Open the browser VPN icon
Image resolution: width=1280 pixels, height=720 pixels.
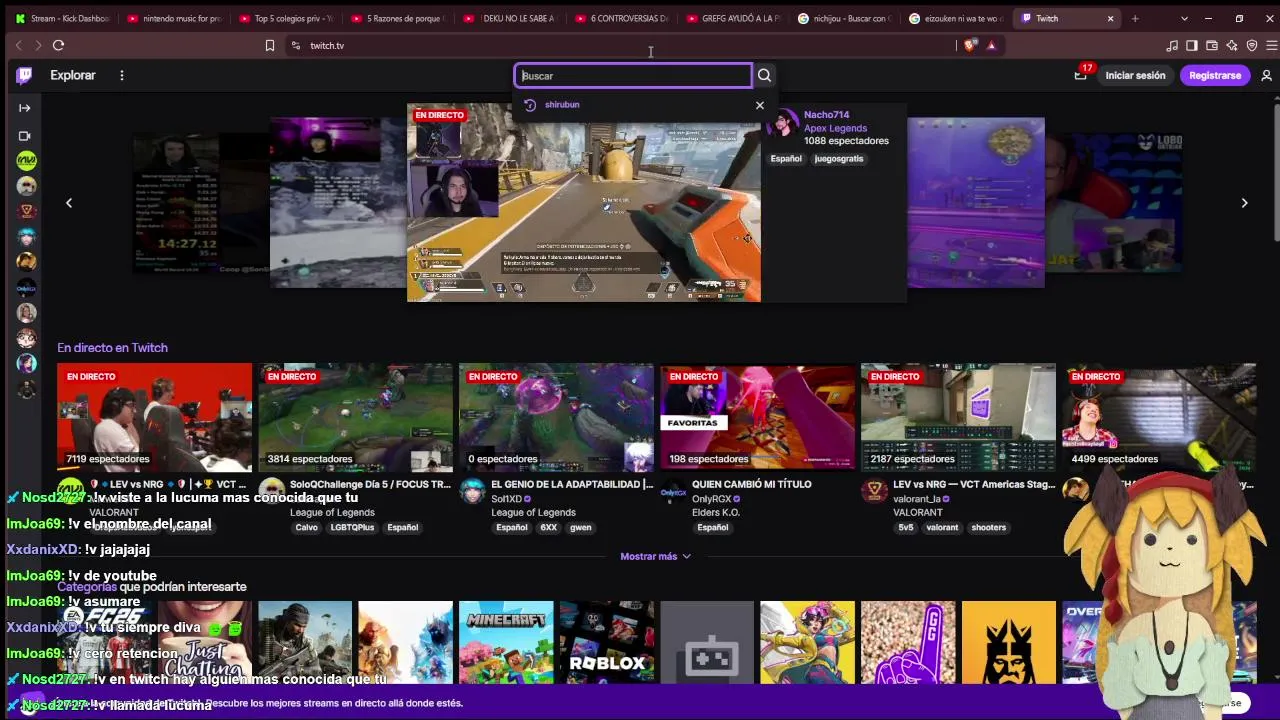pyautogui.click(x=1252, y=45)
